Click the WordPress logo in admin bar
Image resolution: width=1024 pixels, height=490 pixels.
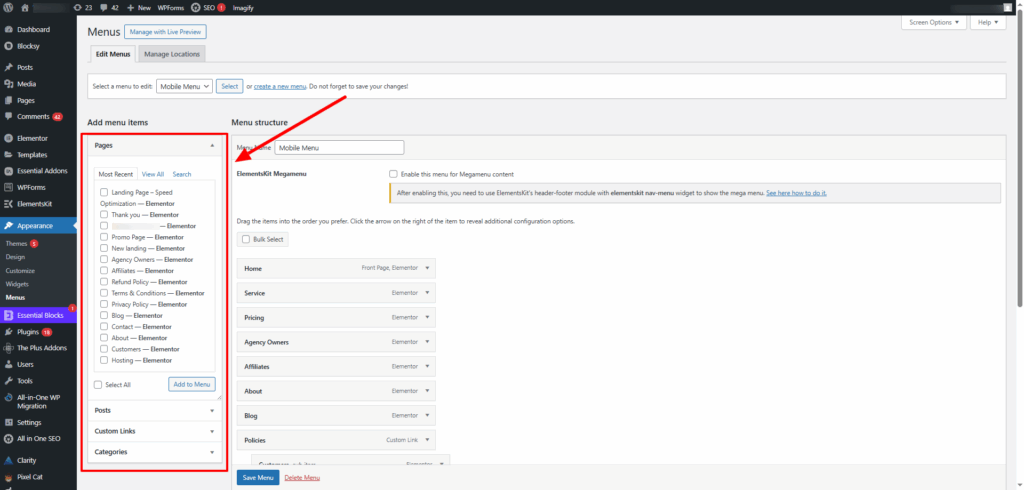pyautogui.click(x=8, y=8)
